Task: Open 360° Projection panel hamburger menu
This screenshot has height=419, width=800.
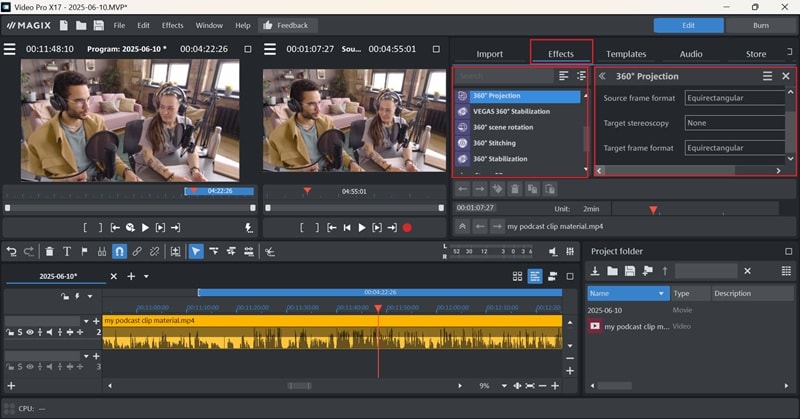Action: click(x=767, y=76)
